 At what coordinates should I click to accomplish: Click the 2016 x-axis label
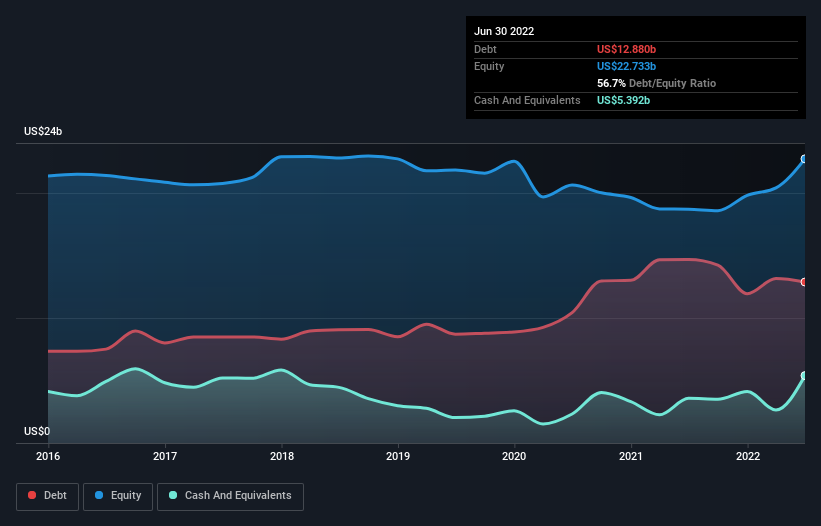48,456
